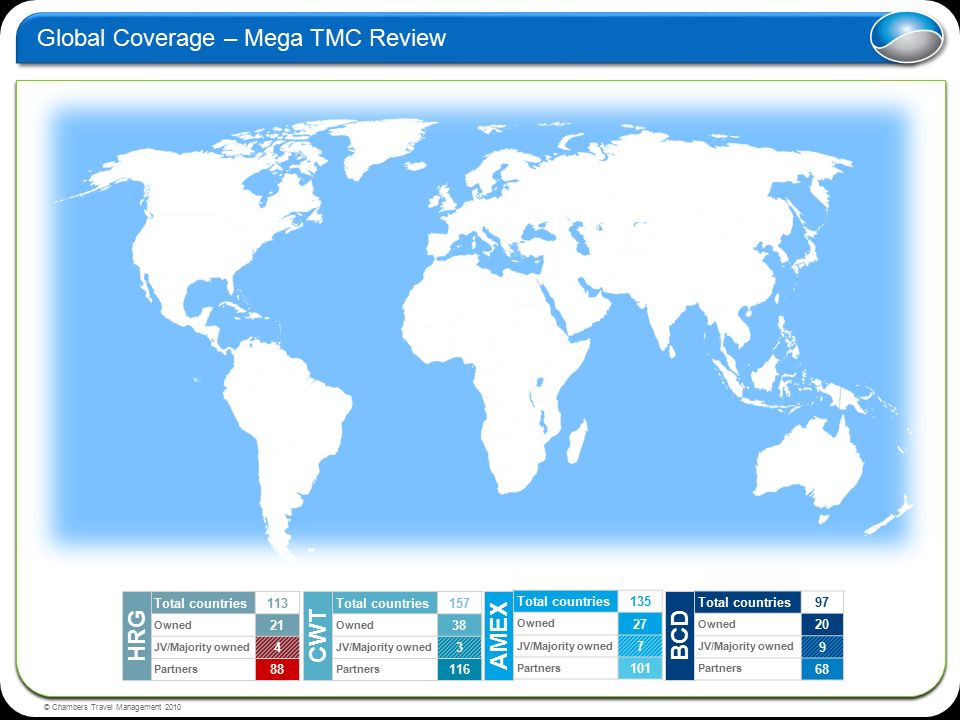Image resolution: width=960 pixels, height=720 pixels.
Task: Click HRG JV/Majority owned value 4
Action: pos(277,647)
